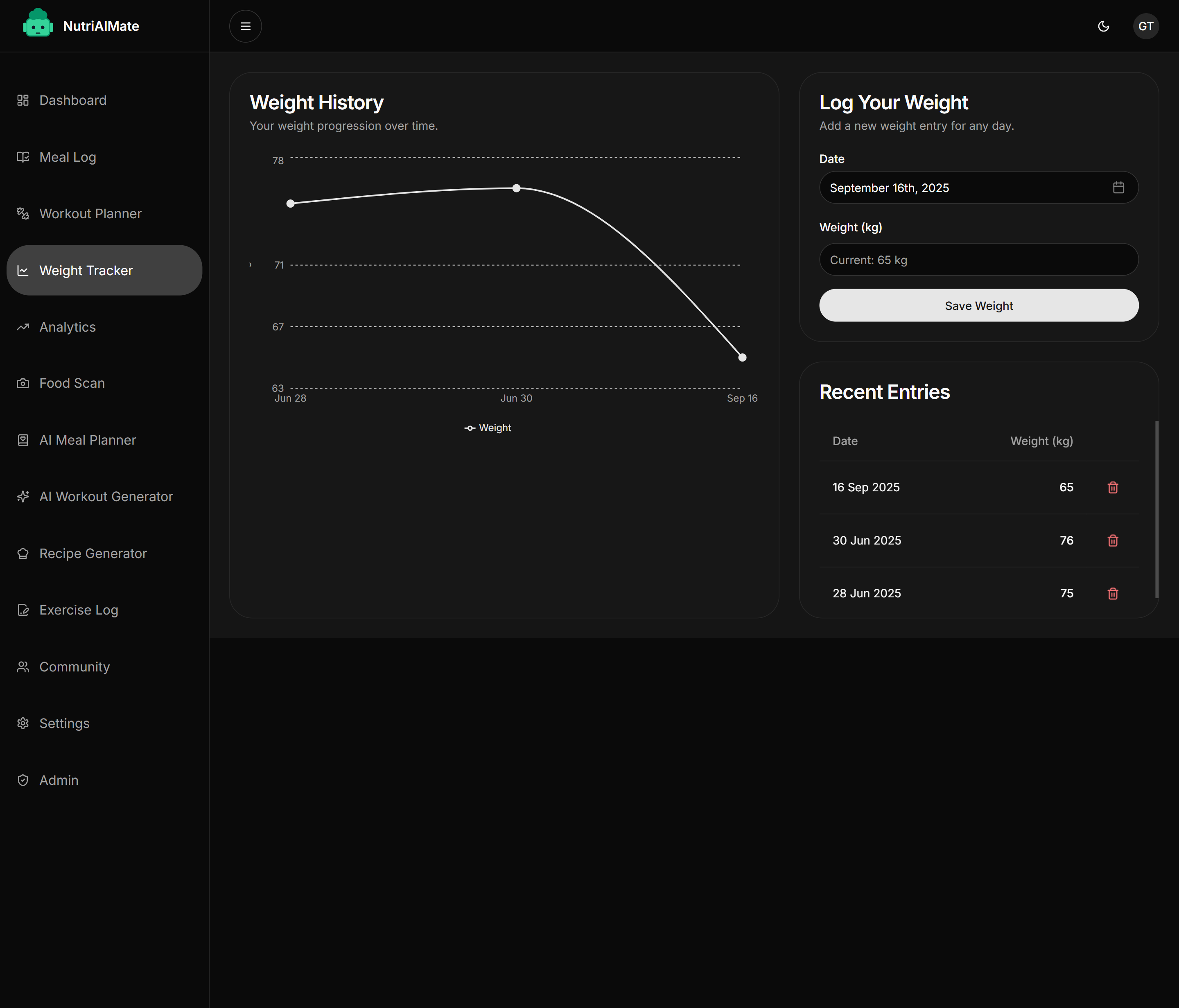
Task: Open the Admin shield icon
Action: [x=23, y=780]
